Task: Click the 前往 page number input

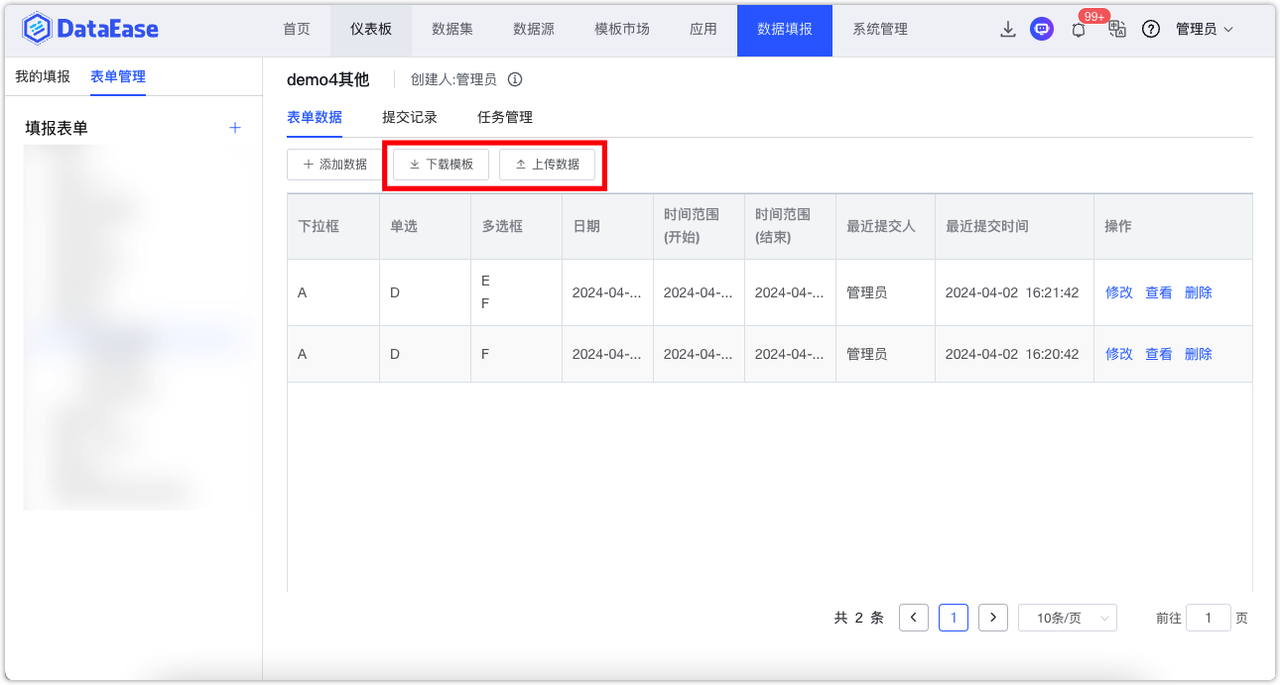Action: point(1208,618)
